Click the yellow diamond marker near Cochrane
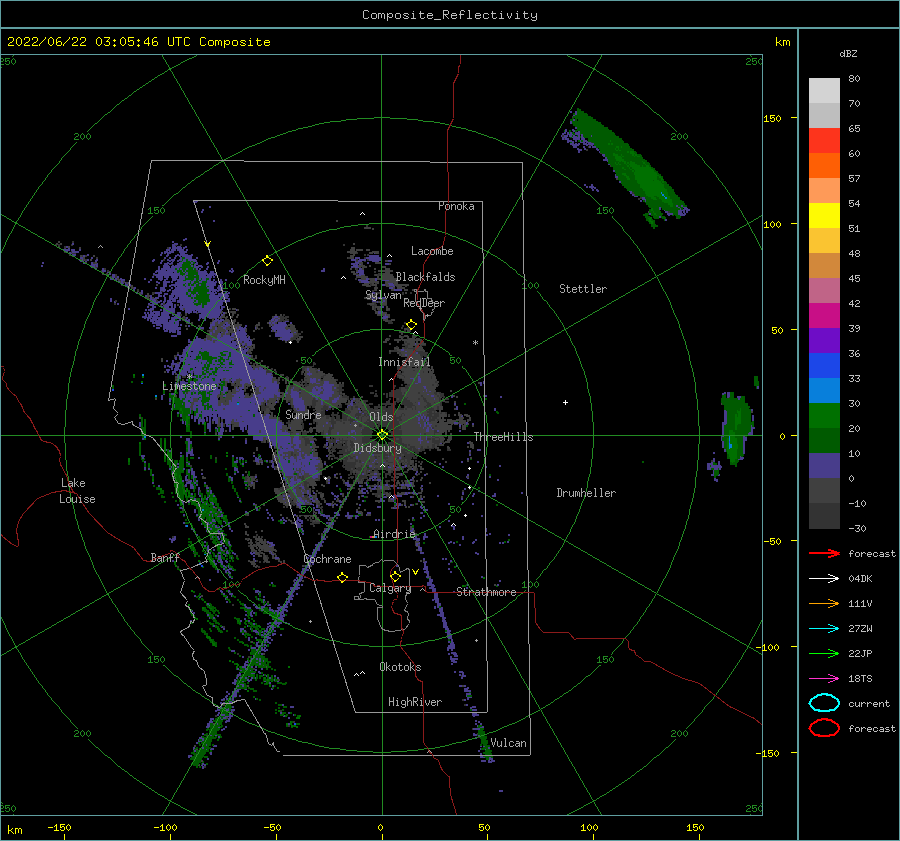 tap(343, 577)
